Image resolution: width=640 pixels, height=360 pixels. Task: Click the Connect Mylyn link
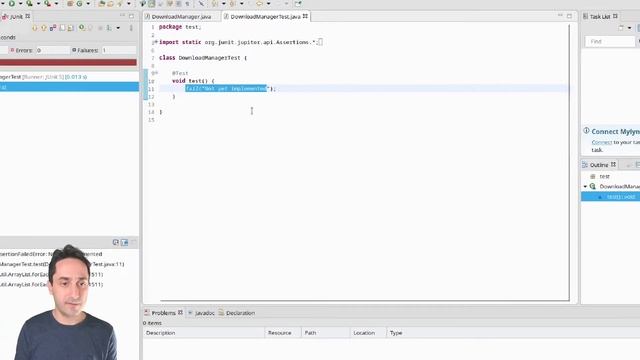[x=602, y=142]
